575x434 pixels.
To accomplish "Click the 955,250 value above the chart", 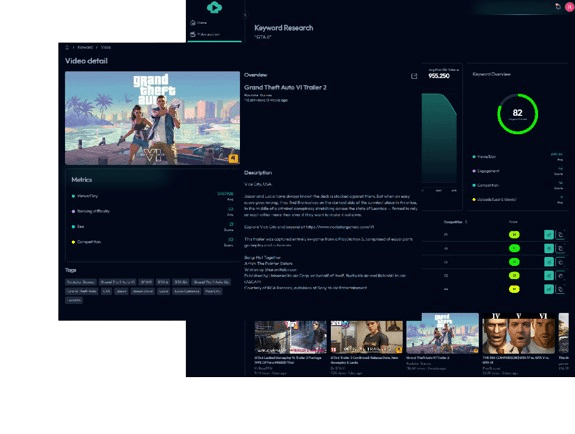I will coord(439,76).
